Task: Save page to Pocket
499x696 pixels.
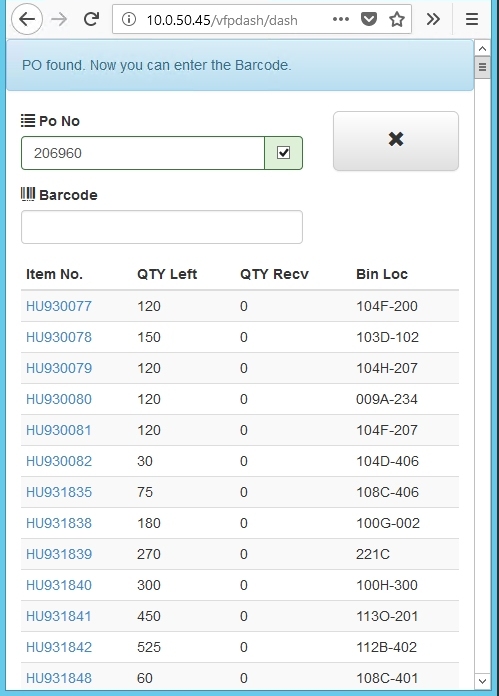Action: (x=368, y=19)
